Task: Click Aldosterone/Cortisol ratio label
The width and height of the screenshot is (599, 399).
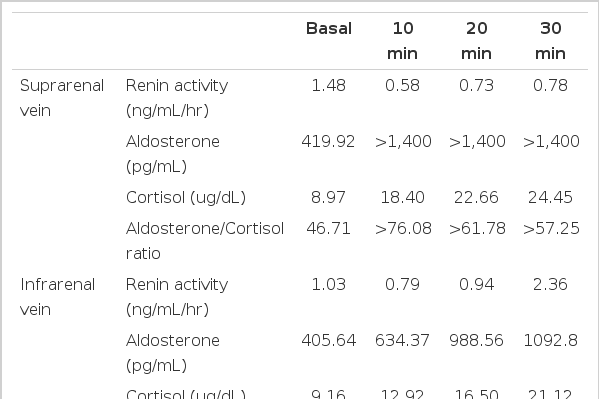Action: pos(205,241)
